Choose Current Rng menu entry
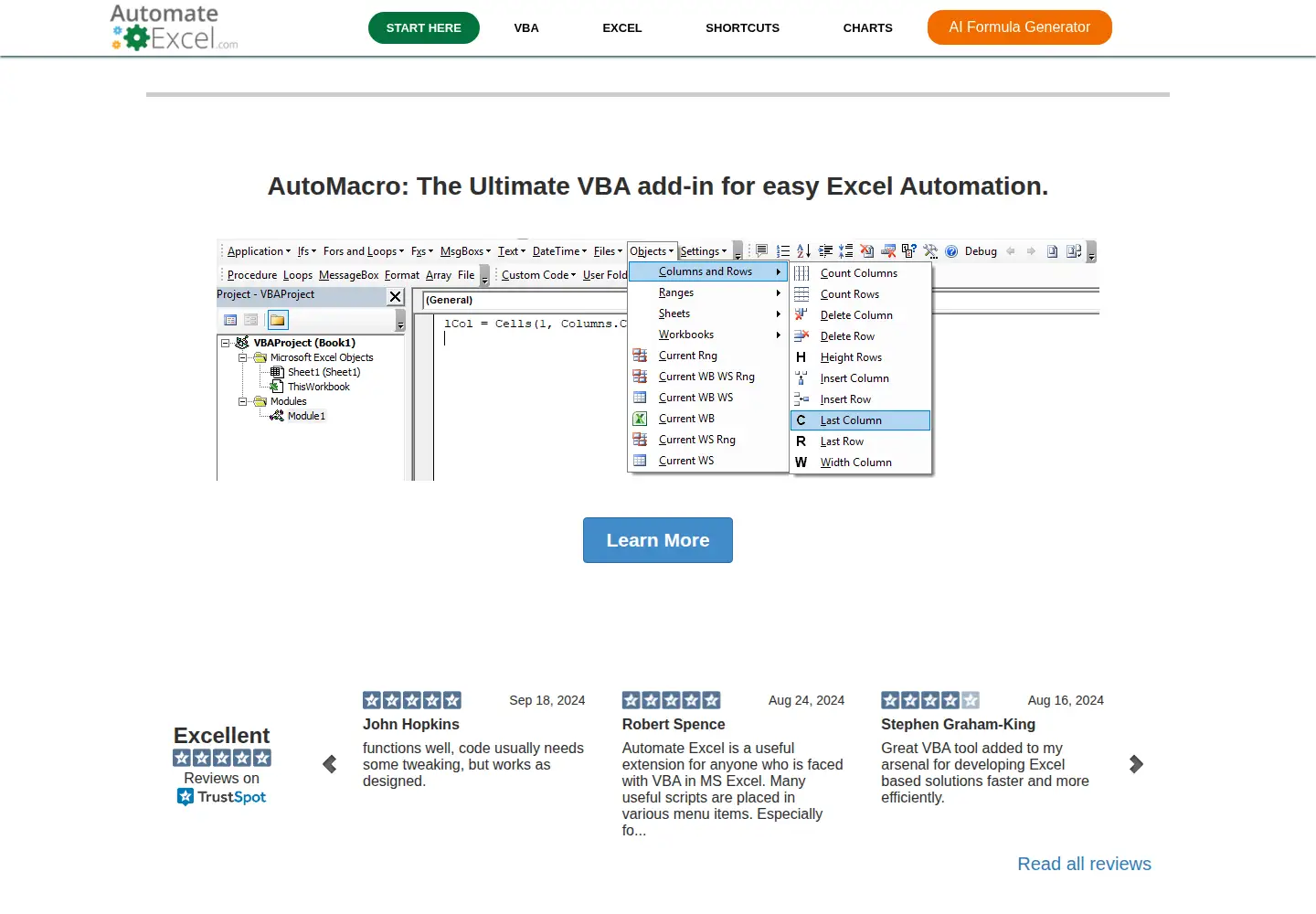The width and height of the screenshot is (1316, 914). 708,356
